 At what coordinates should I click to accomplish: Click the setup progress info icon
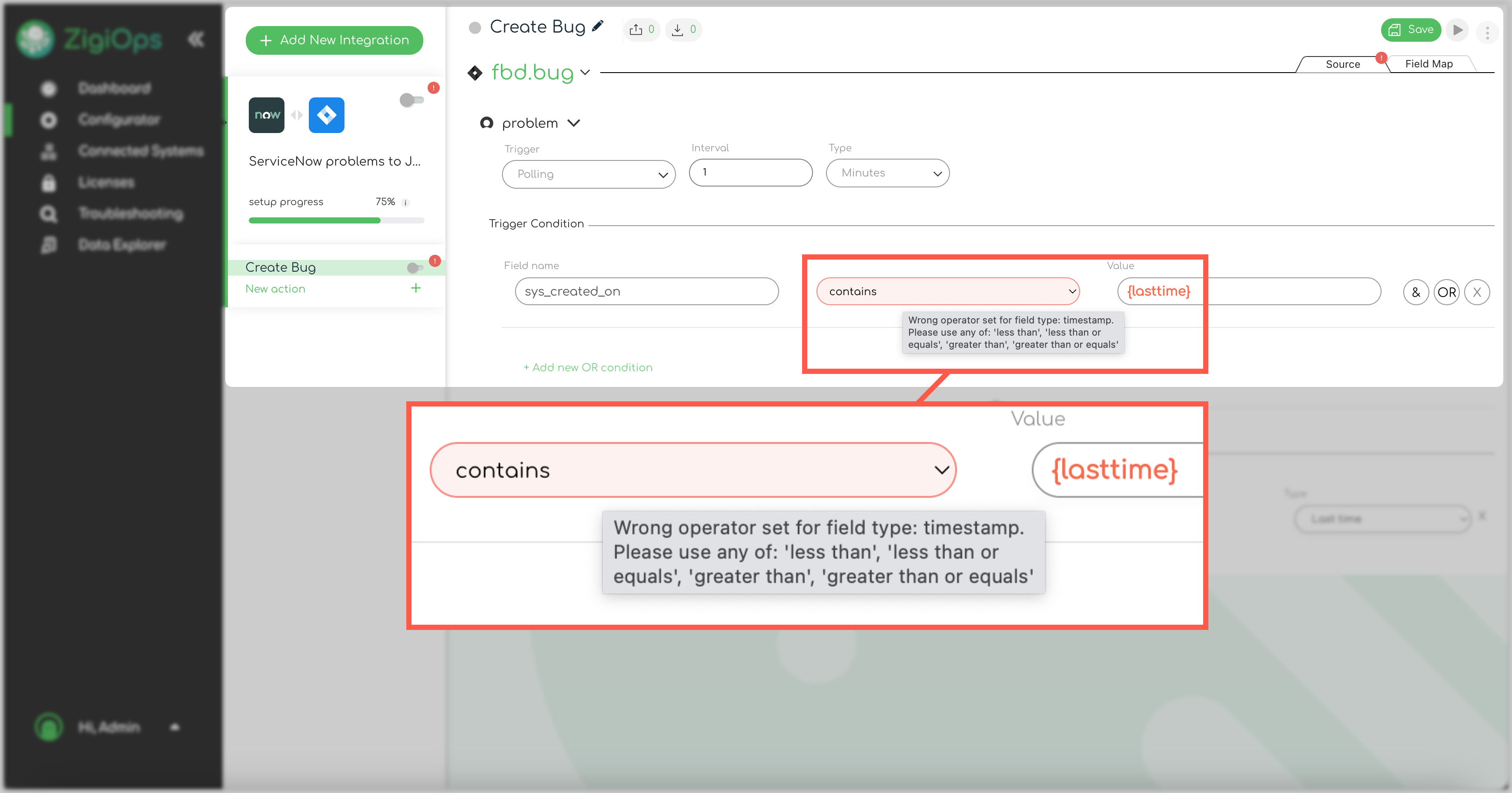point(405,202)
